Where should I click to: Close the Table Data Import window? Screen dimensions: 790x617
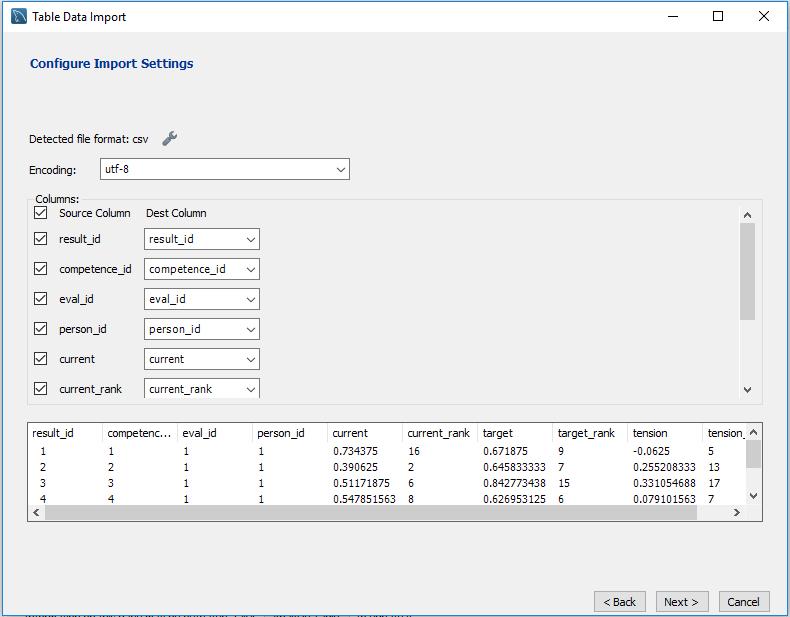pos(763,16)
